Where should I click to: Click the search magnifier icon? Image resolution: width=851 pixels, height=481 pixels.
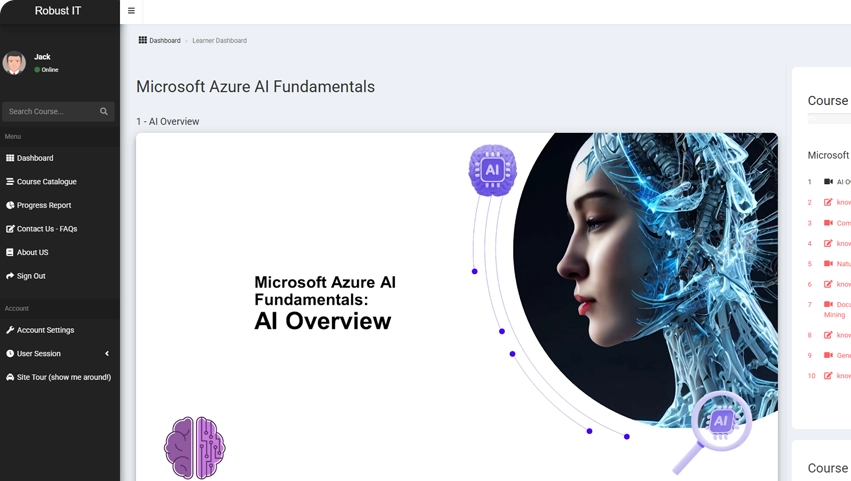[x=104, y=111]
